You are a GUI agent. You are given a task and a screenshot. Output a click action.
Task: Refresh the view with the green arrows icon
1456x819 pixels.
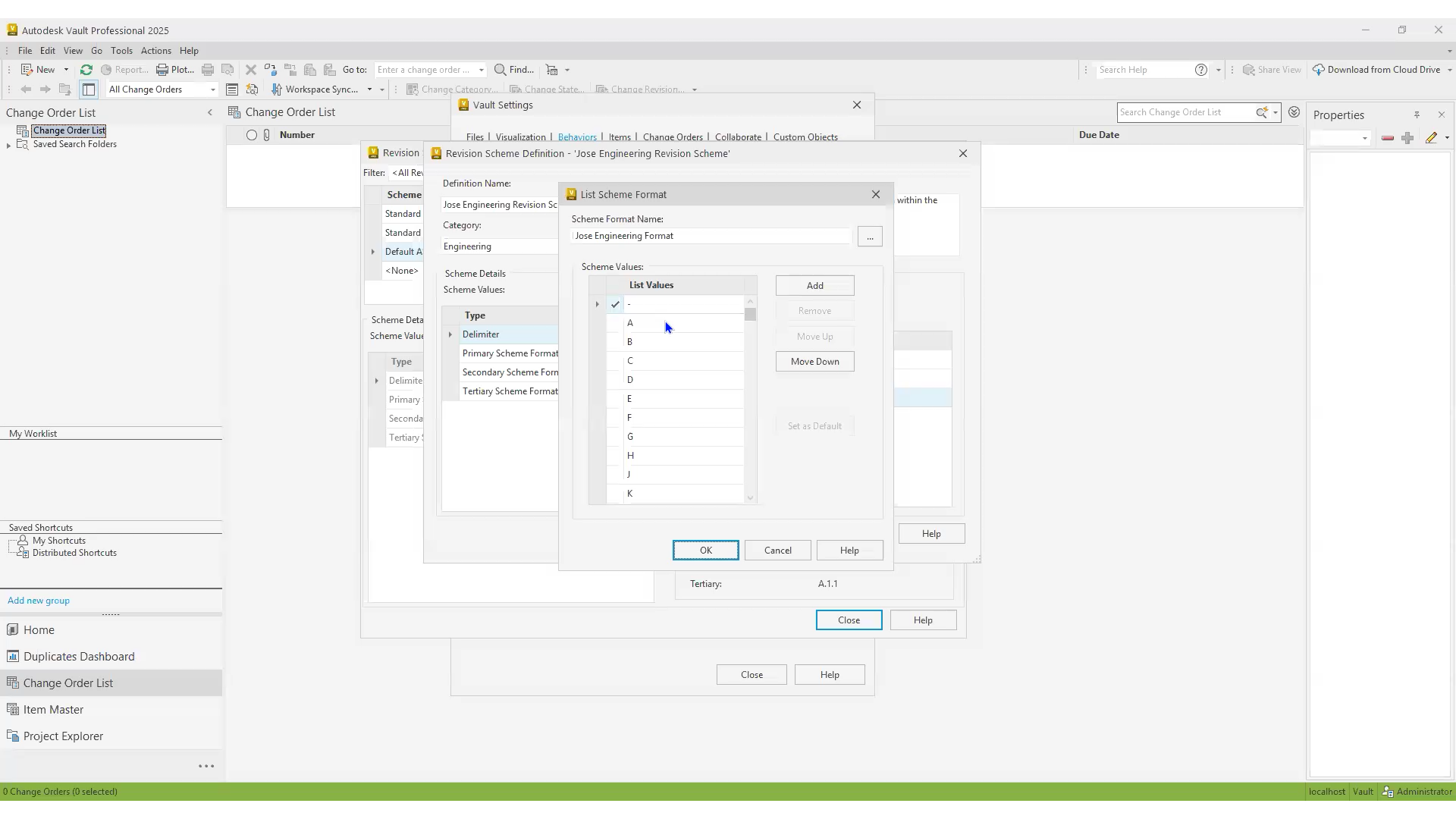pos(86,70)
